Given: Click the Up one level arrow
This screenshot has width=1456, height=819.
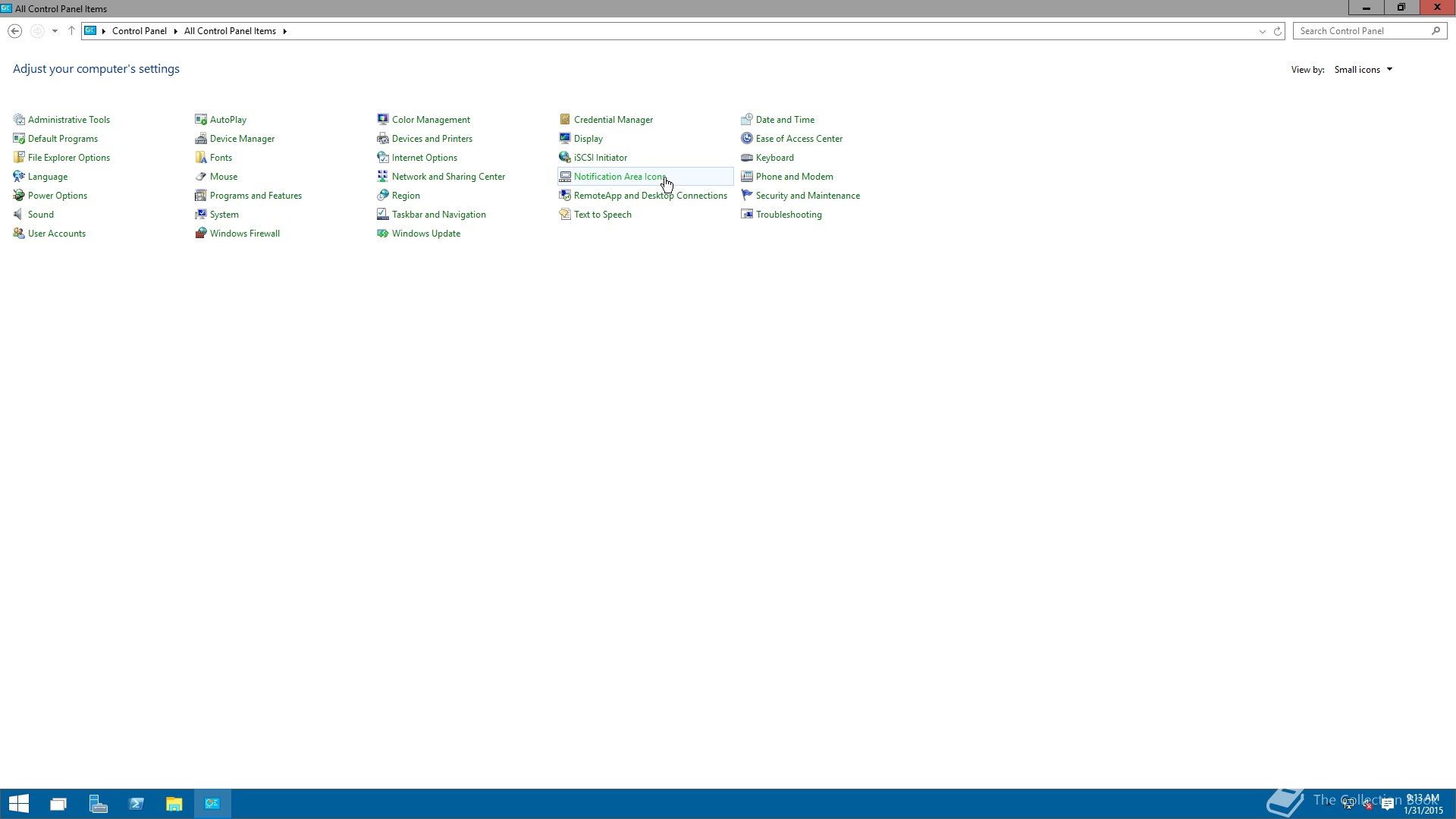Looking at the screenshot, I should (71, 31).
